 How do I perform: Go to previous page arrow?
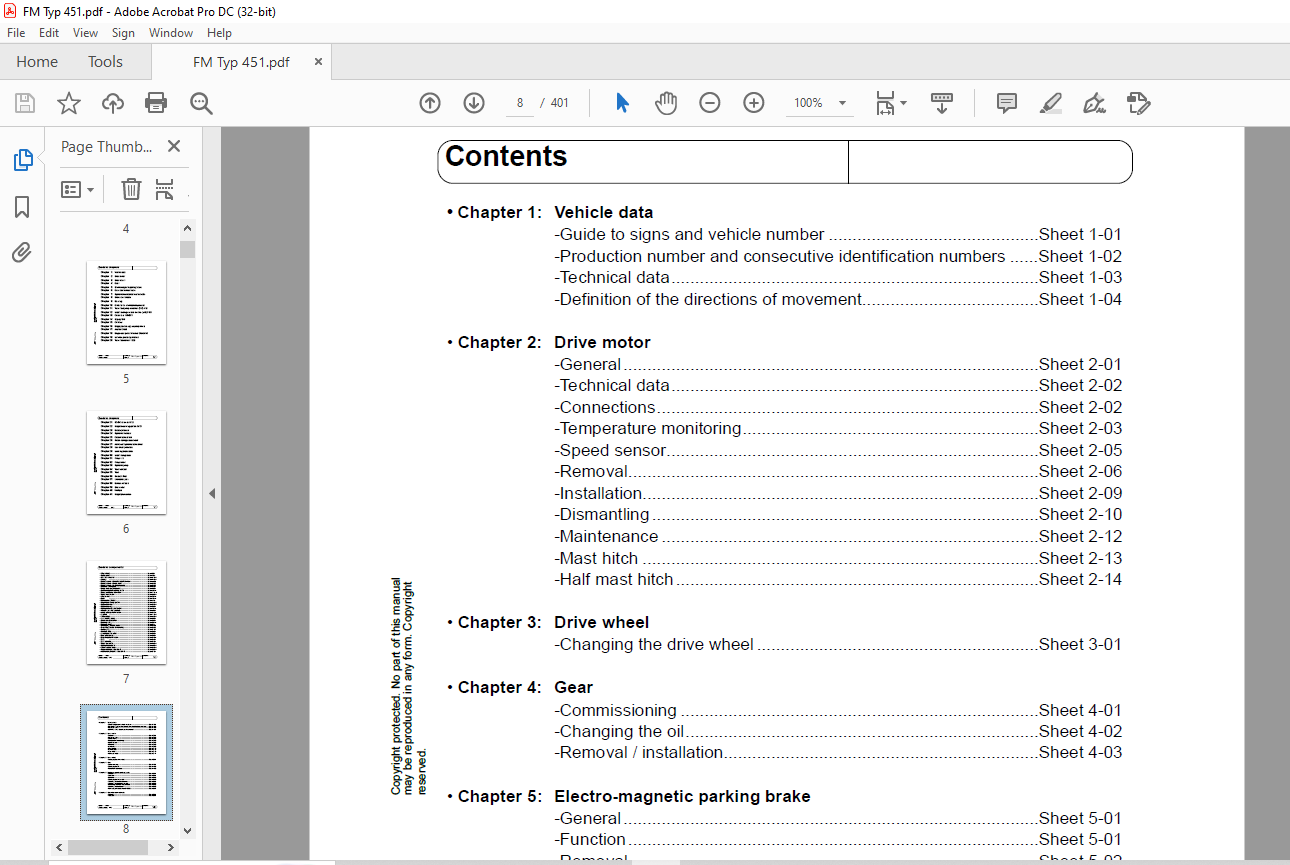point(430,103)
